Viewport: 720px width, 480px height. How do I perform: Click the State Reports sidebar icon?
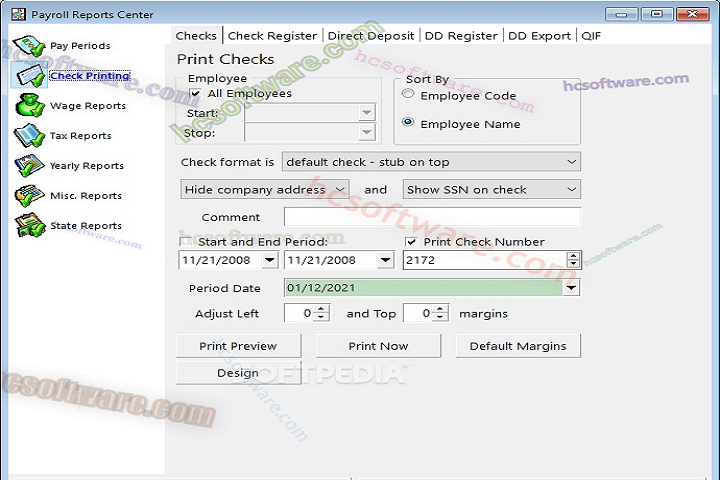pos(29,226)
